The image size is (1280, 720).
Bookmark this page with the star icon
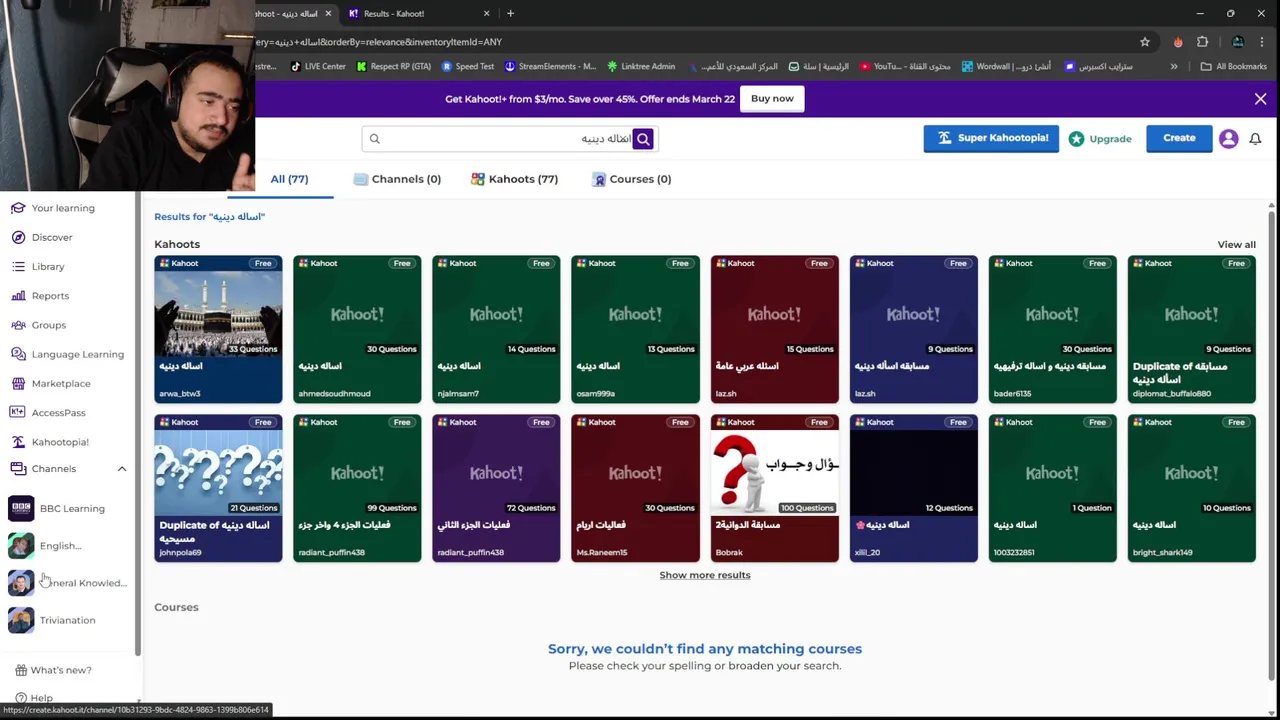click(1145, 42)
